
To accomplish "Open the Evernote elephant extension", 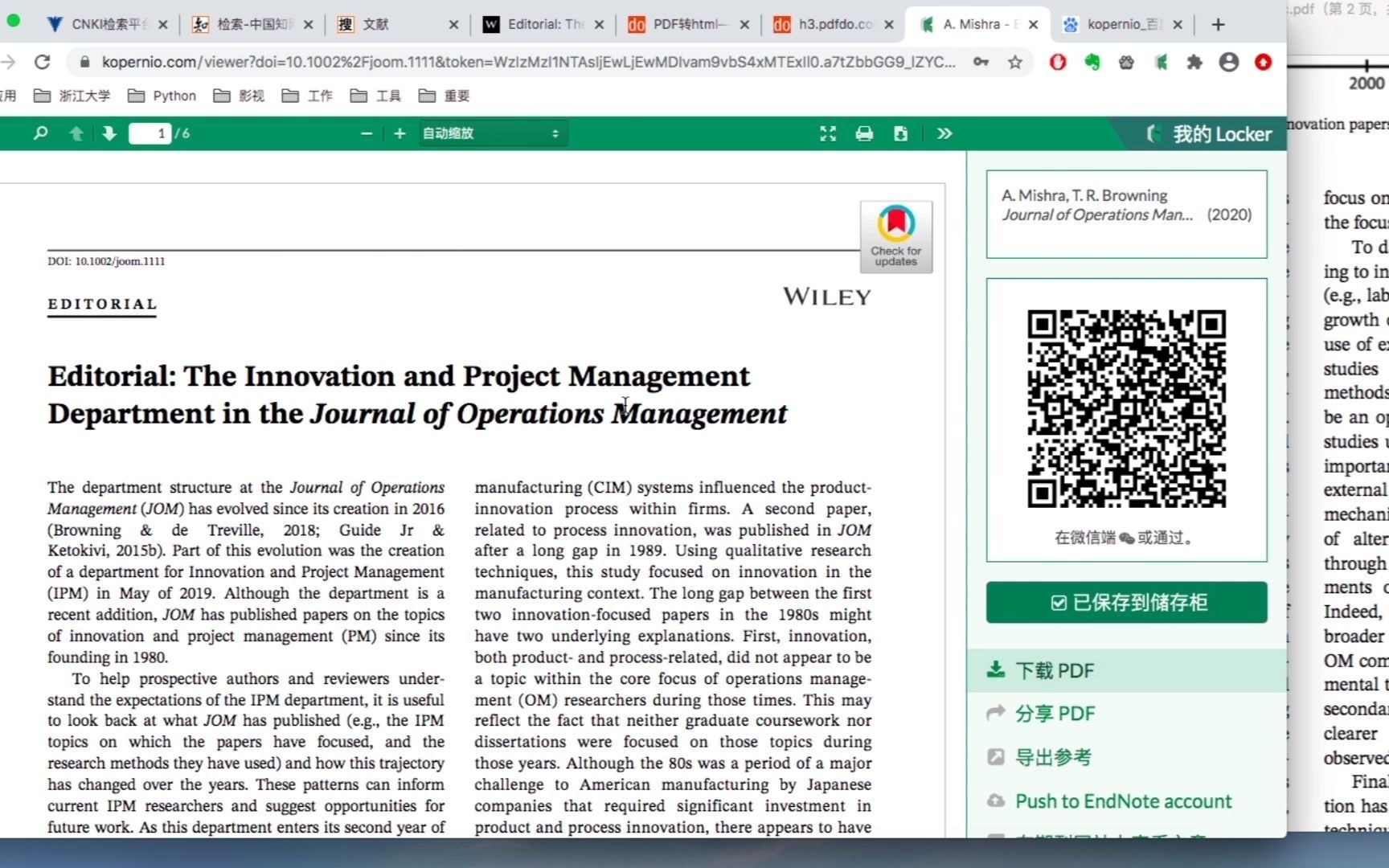I will pos(1092,62).
